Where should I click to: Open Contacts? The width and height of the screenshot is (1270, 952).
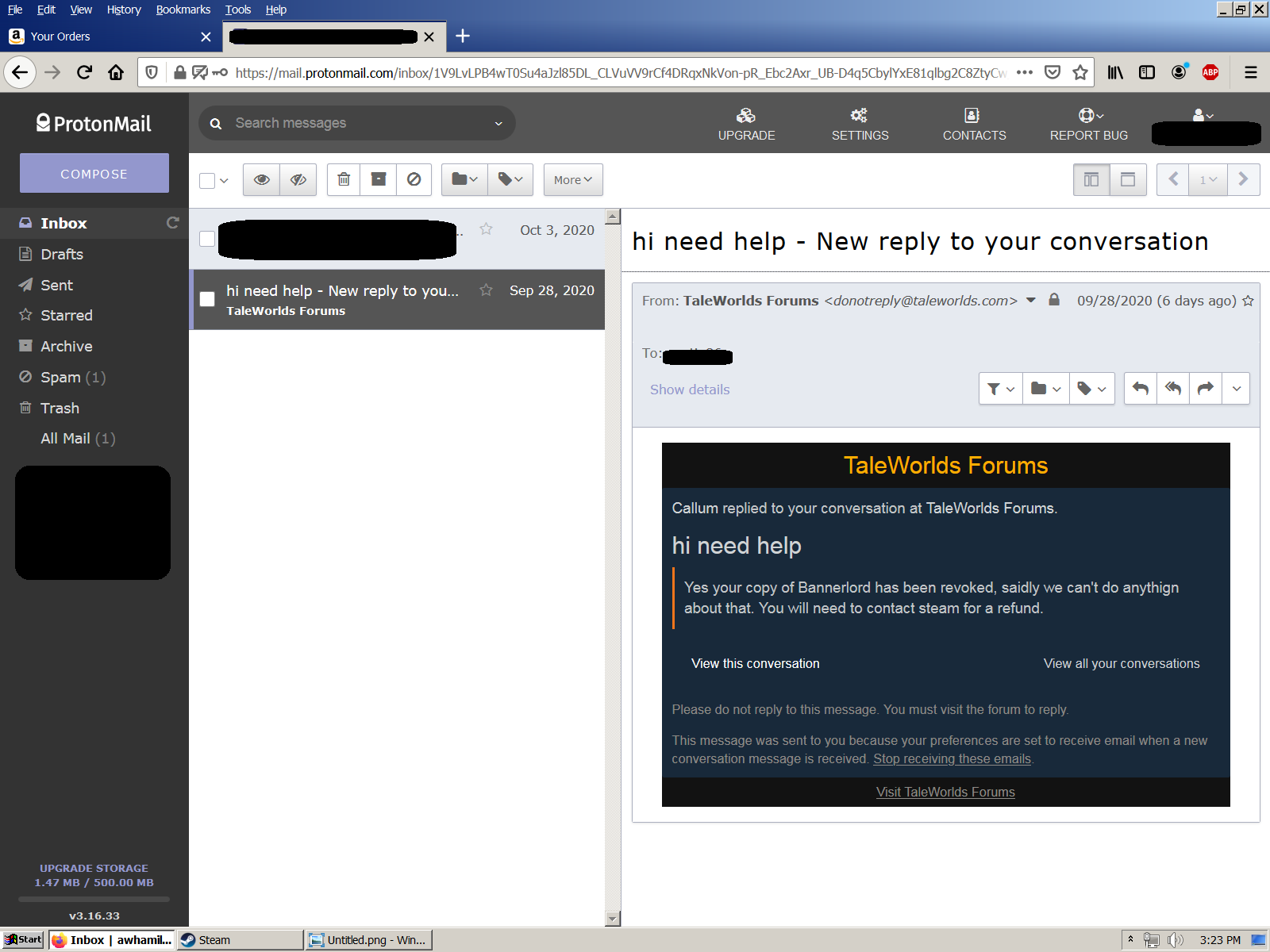click(x=974, y=125)
